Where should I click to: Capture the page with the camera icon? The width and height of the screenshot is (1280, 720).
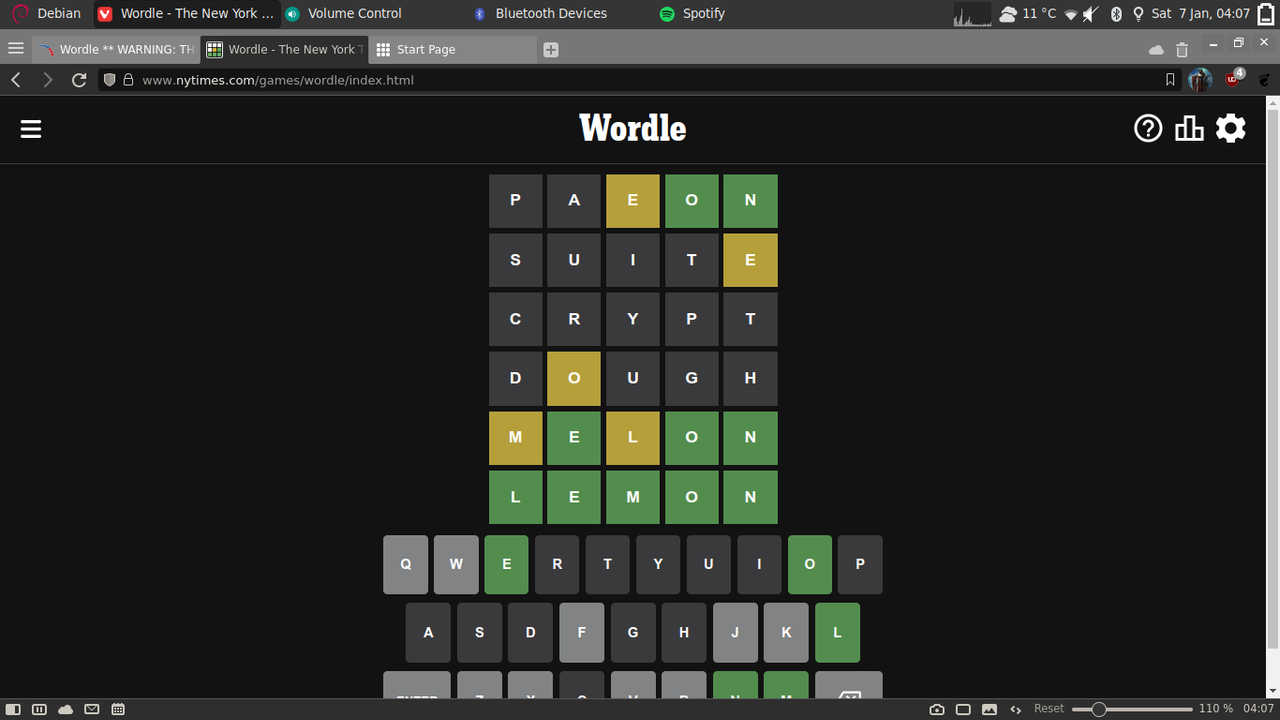[x=937, y=709]
